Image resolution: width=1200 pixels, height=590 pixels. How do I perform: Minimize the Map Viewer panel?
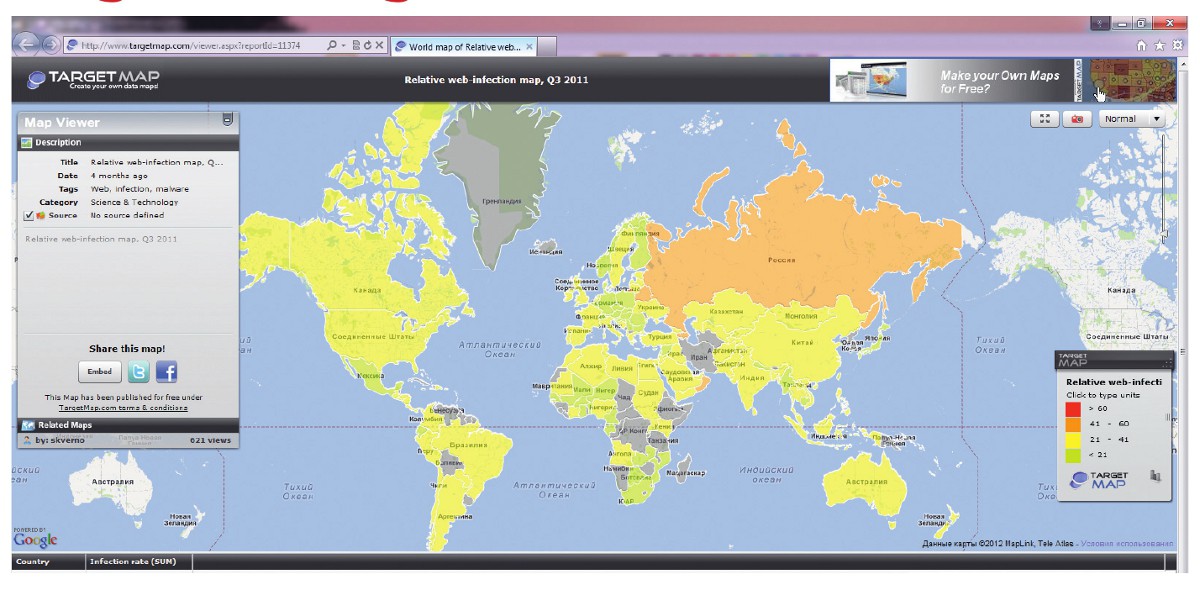[x=227, y=120]
